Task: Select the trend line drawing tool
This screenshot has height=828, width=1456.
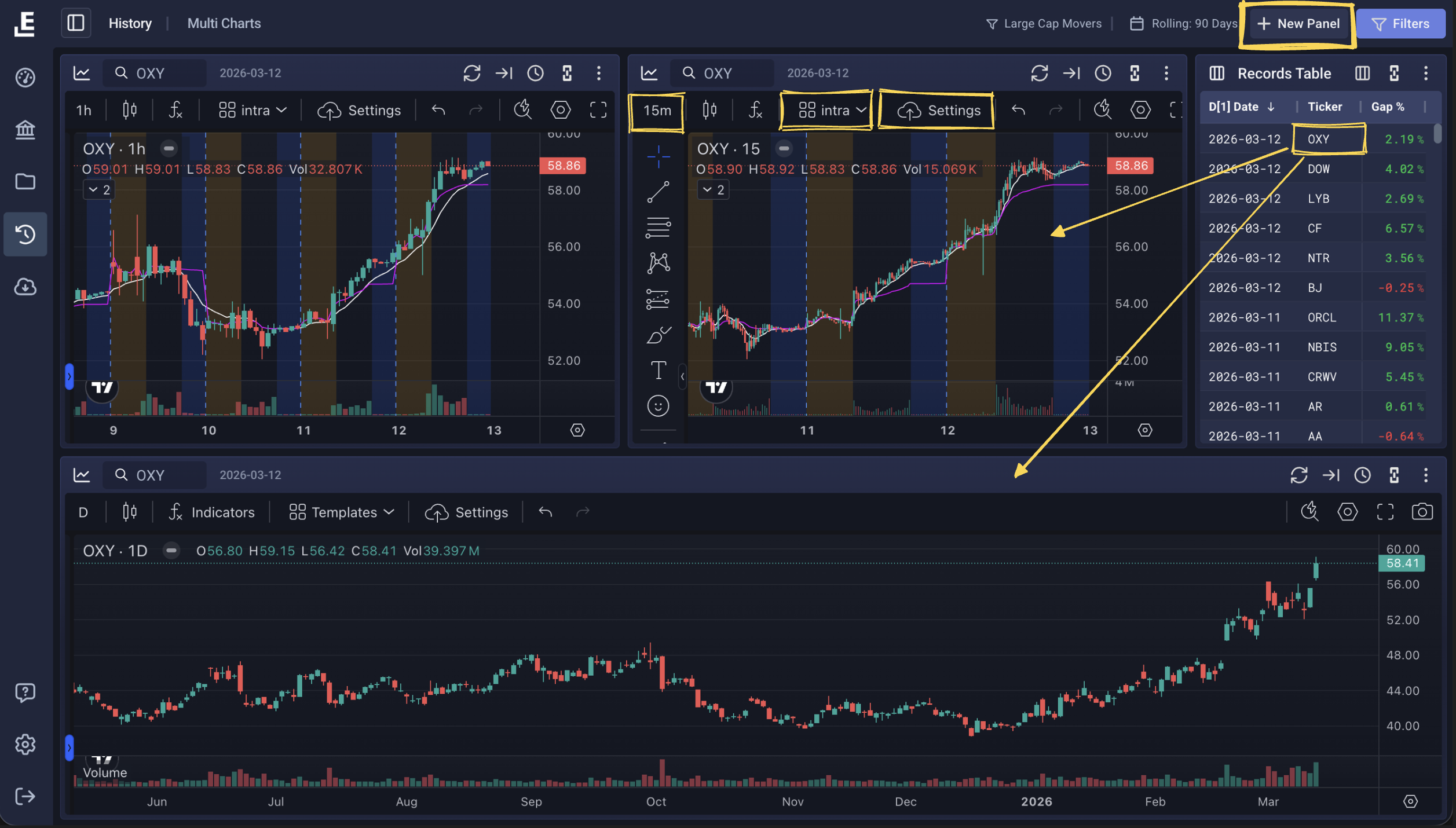Action: [658, 192]
